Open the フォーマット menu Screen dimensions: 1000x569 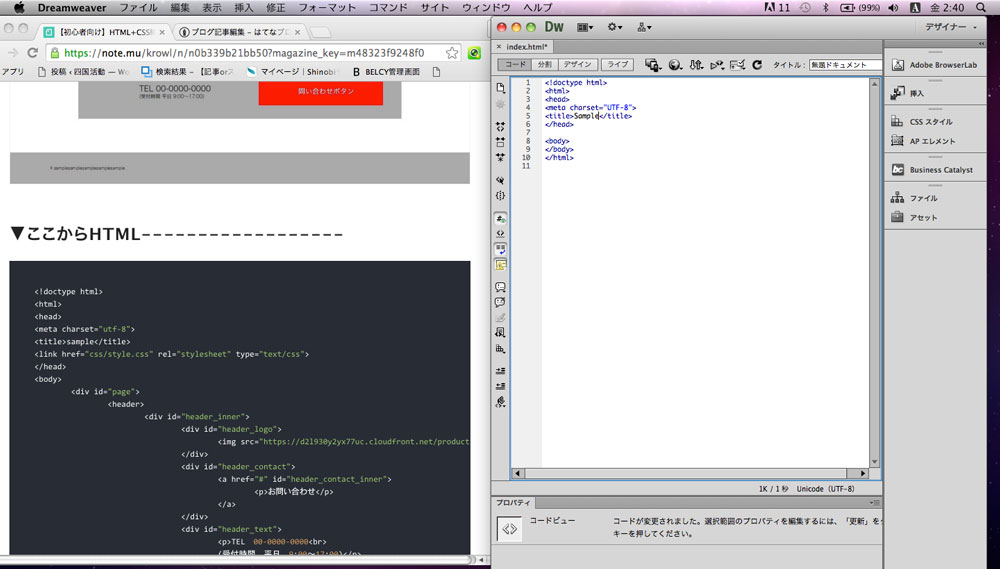click(327, 8)
